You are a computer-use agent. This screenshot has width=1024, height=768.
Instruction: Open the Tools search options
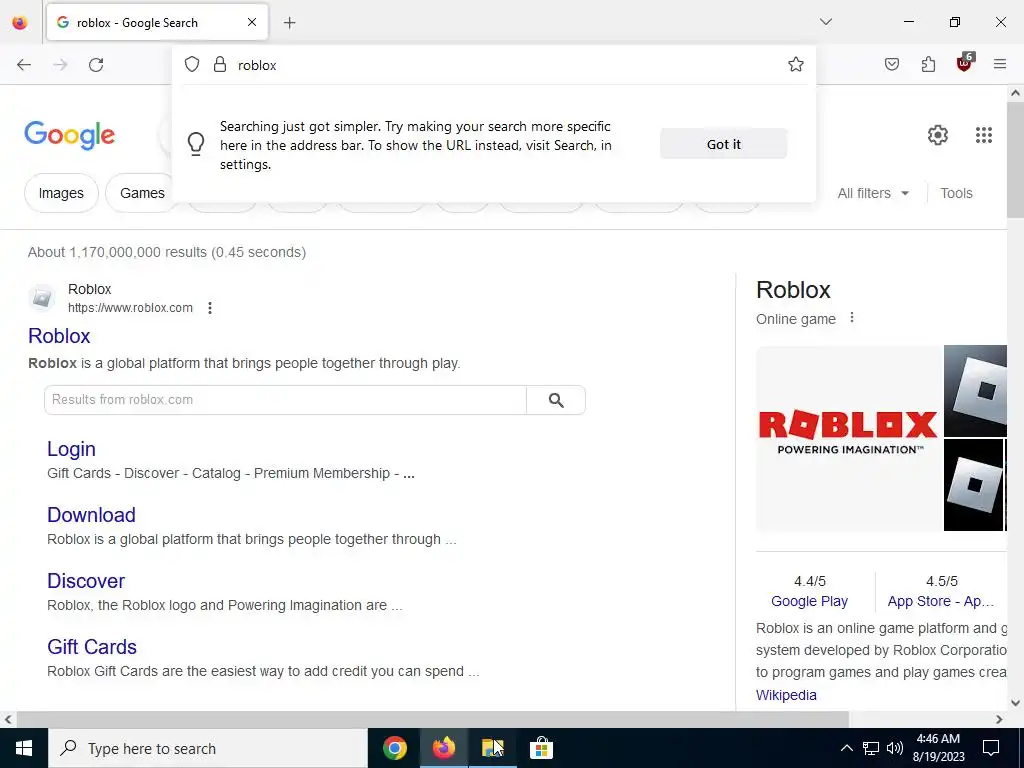tap(957, 193)
